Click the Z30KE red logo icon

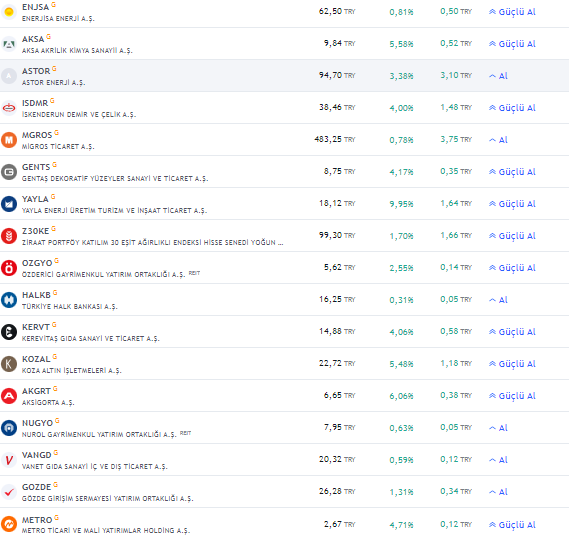tap(9, 236)
